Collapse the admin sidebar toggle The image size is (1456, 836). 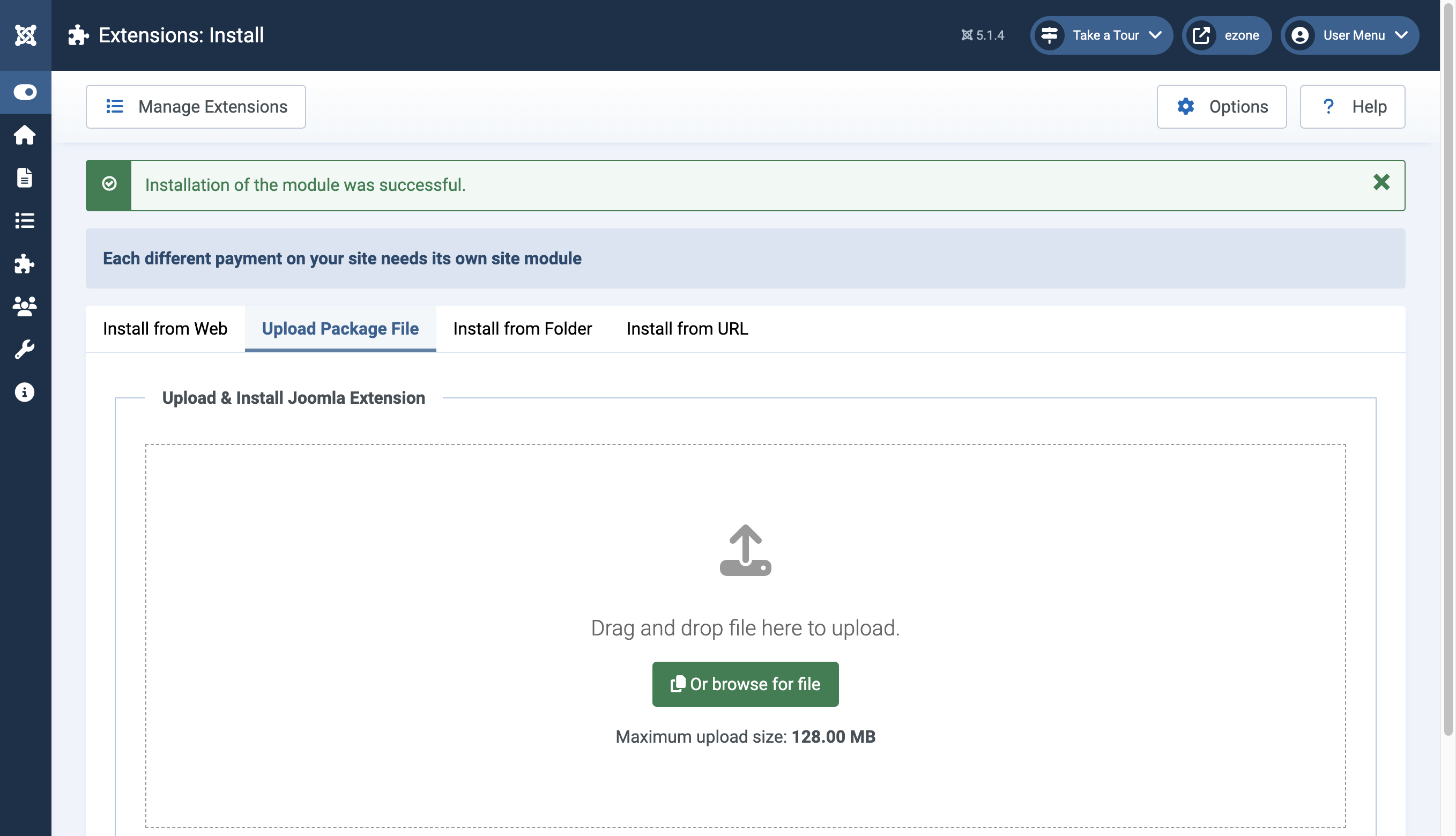(25, 92)
